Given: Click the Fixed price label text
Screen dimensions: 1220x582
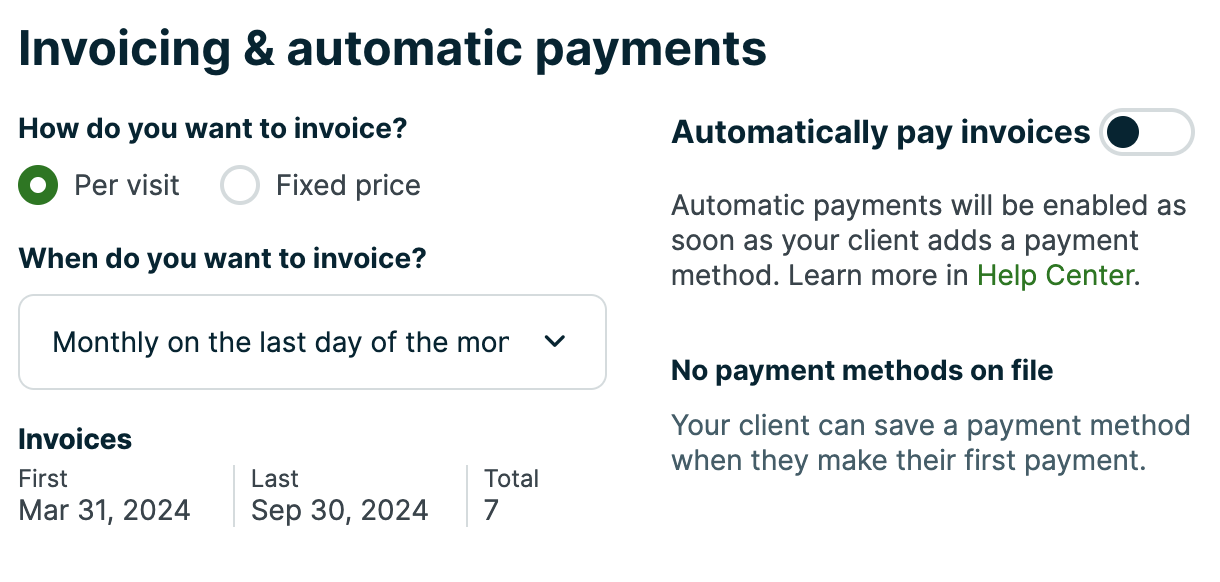Looking at the screenshot, I should click(348, 186).
